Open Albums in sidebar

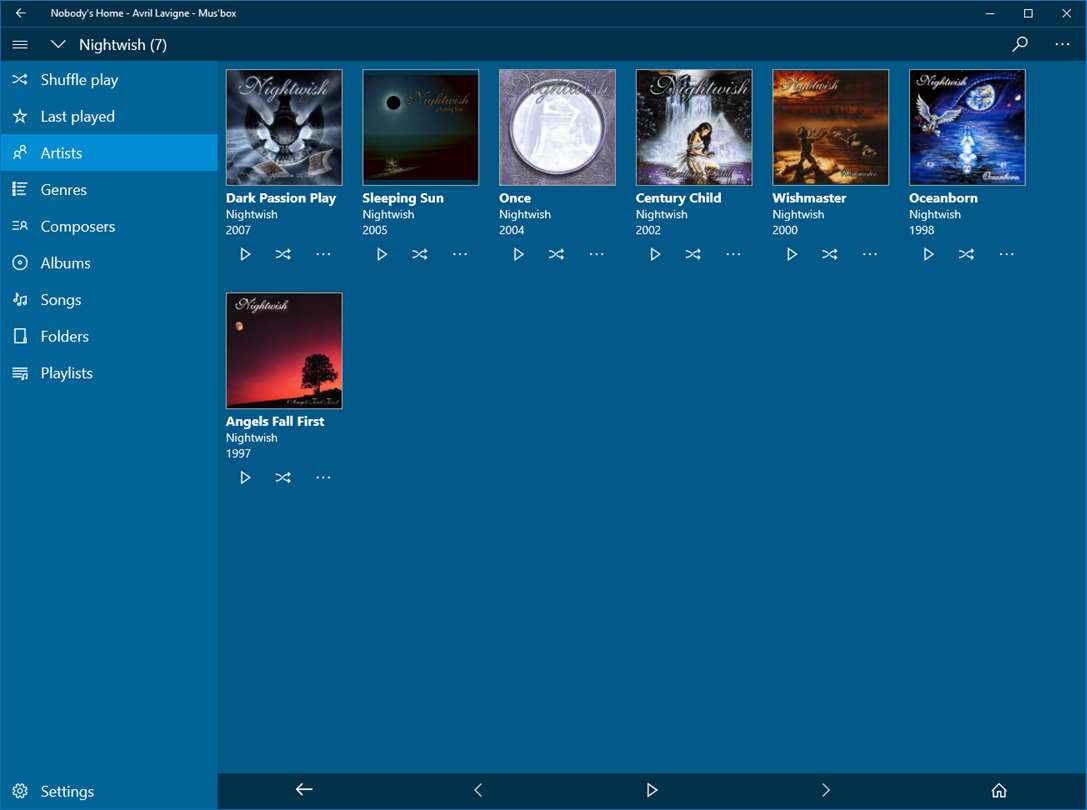point(109,264)
